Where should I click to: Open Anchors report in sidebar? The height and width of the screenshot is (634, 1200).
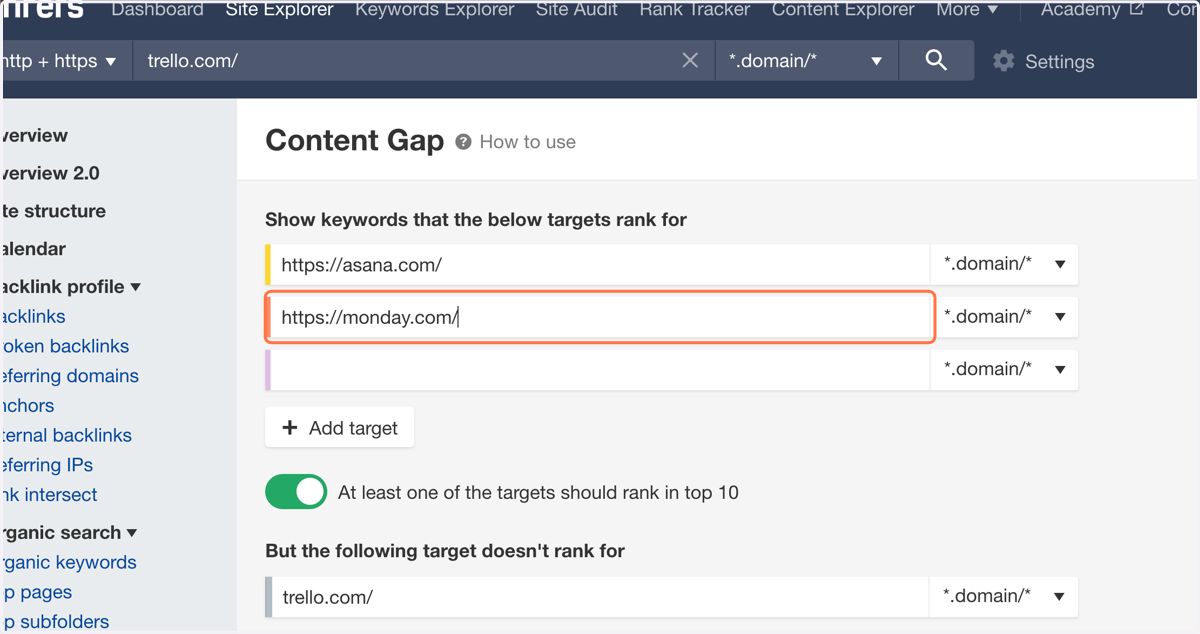[29, 406]
